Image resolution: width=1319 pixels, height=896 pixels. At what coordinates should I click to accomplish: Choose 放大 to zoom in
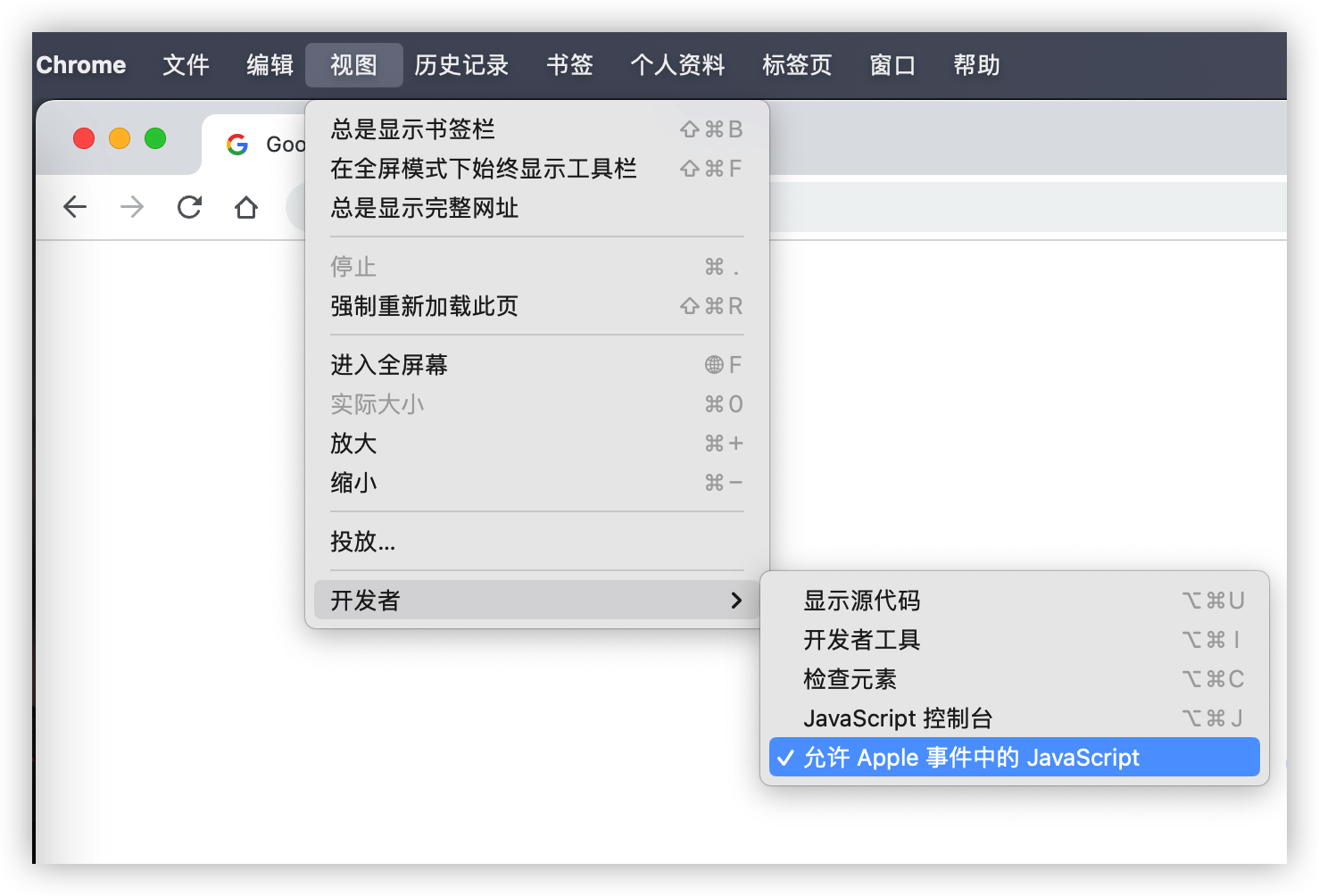(536, 444)
